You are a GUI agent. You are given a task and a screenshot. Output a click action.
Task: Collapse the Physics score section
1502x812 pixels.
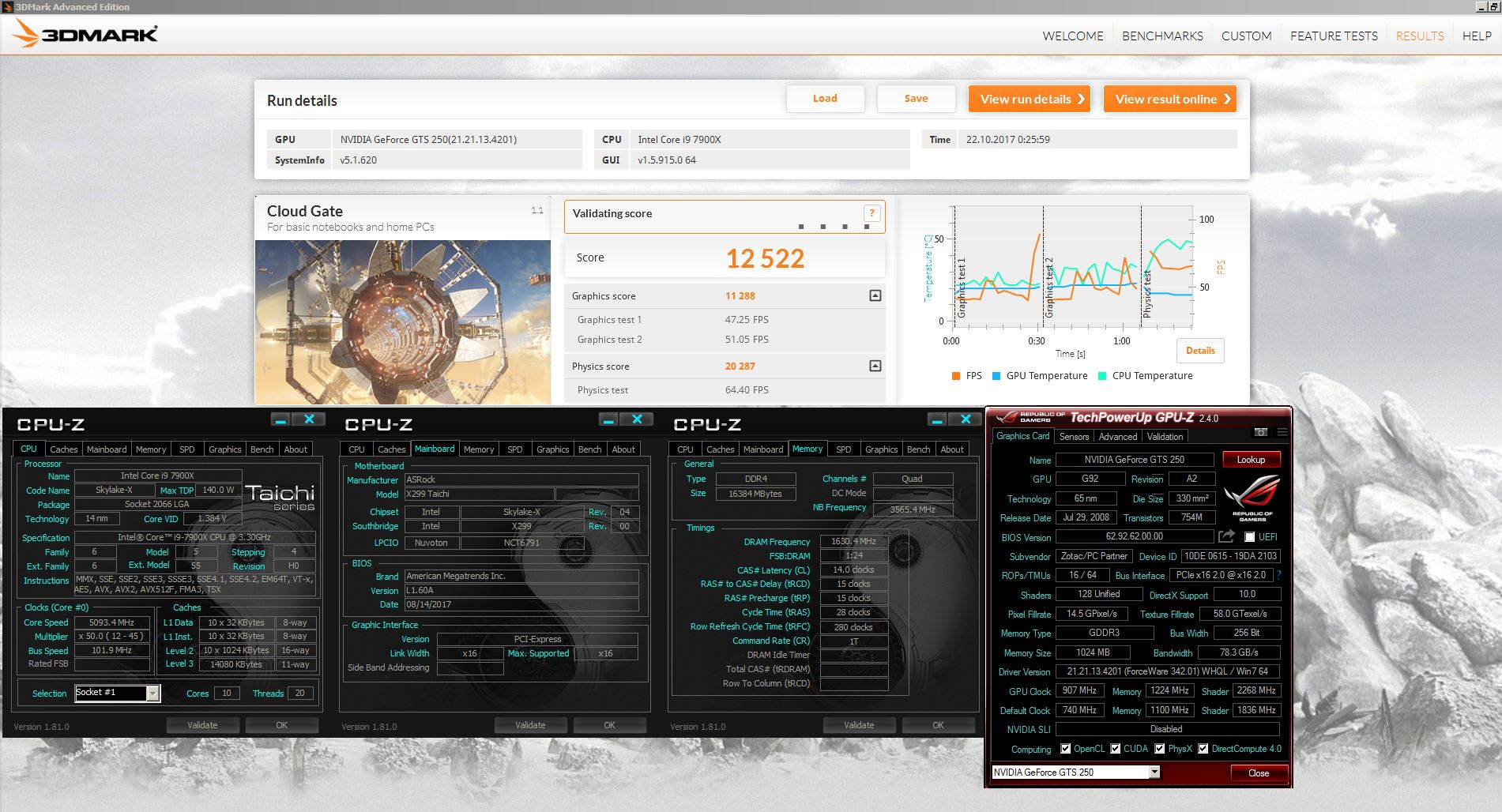(875, 366)
